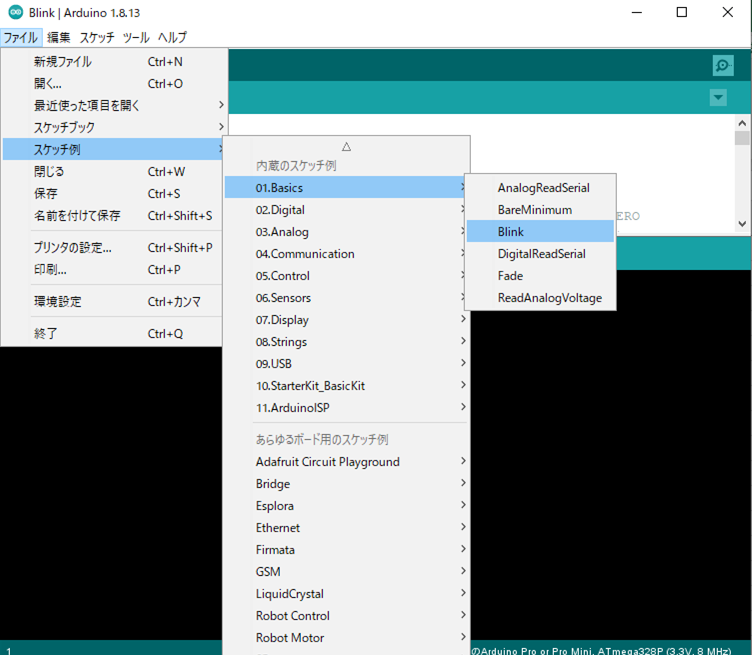This screenshot has height=655, width=752.
Task: Expand 04.Communication examples
Action: pyautogui.click(x=346, y=254)
